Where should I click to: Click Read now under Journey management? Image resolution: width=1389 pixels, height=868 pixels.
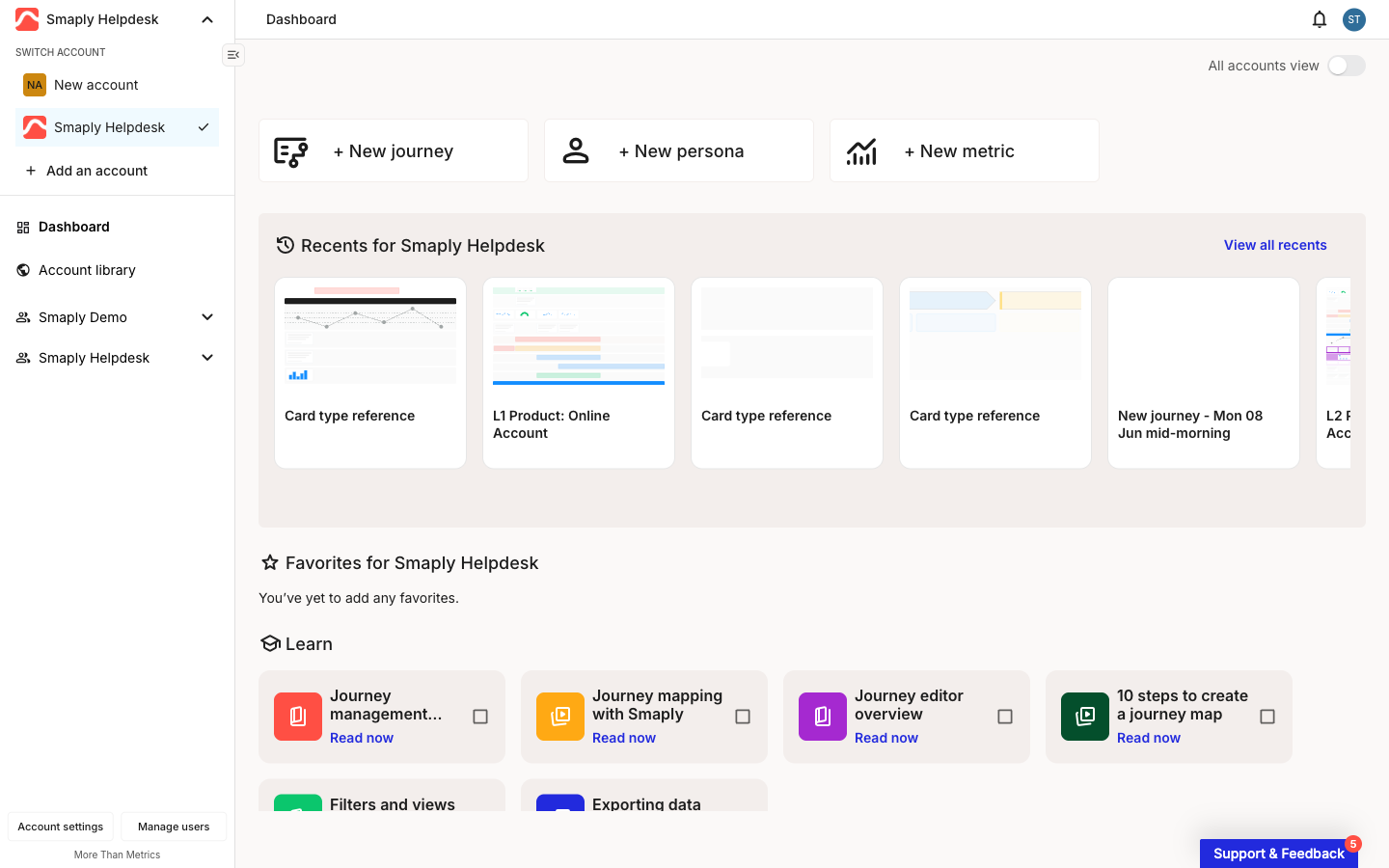362,738
